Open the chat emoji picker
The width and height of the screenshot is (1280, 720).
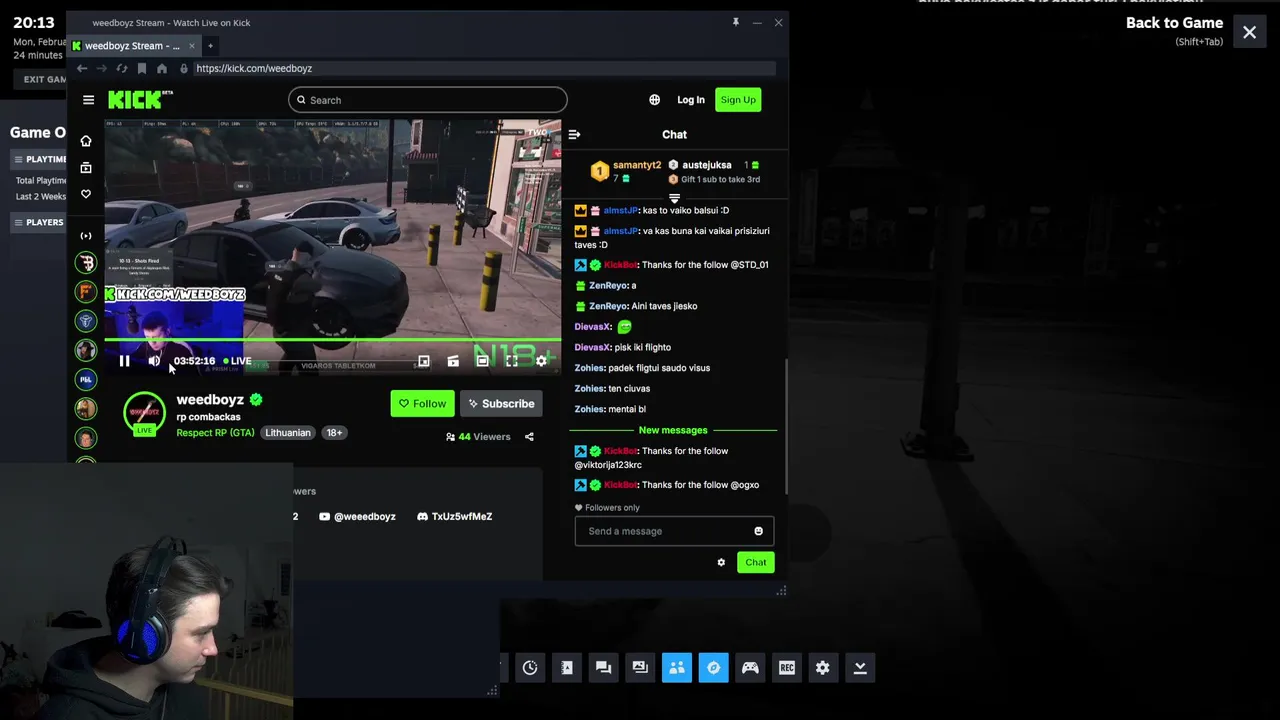pyautogui.click(x=758, y=531)
